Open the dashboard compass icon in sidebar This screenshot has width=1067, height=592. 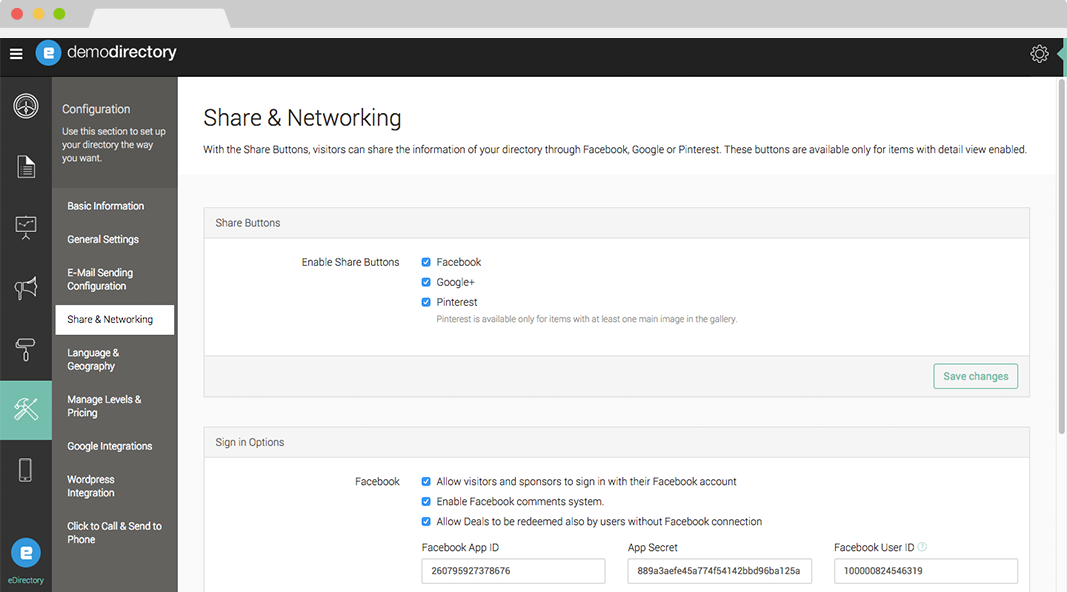coord(26,106)
